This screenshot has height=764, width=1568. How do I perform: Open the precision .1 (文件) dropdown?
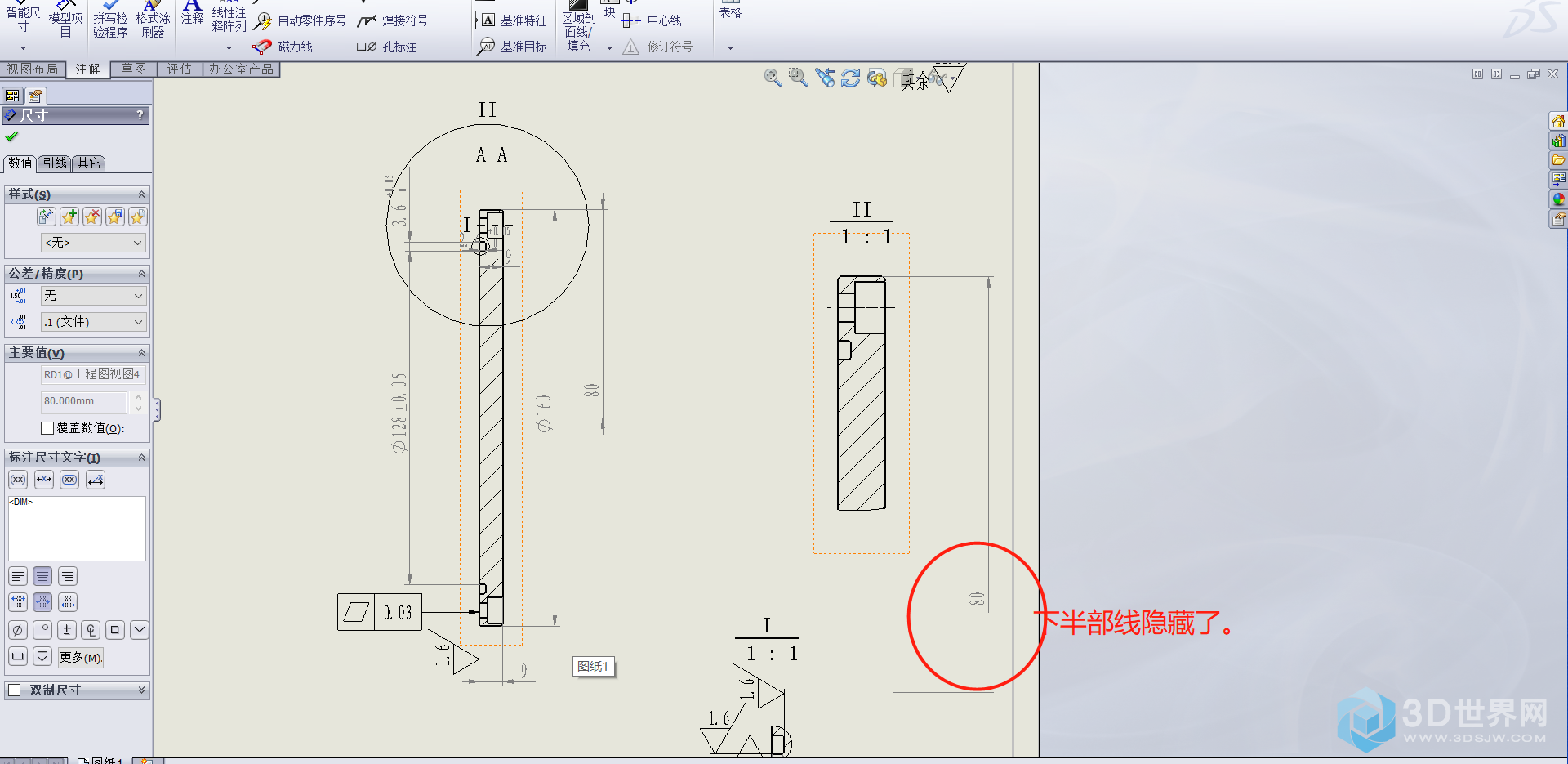(x=93, y=322)
